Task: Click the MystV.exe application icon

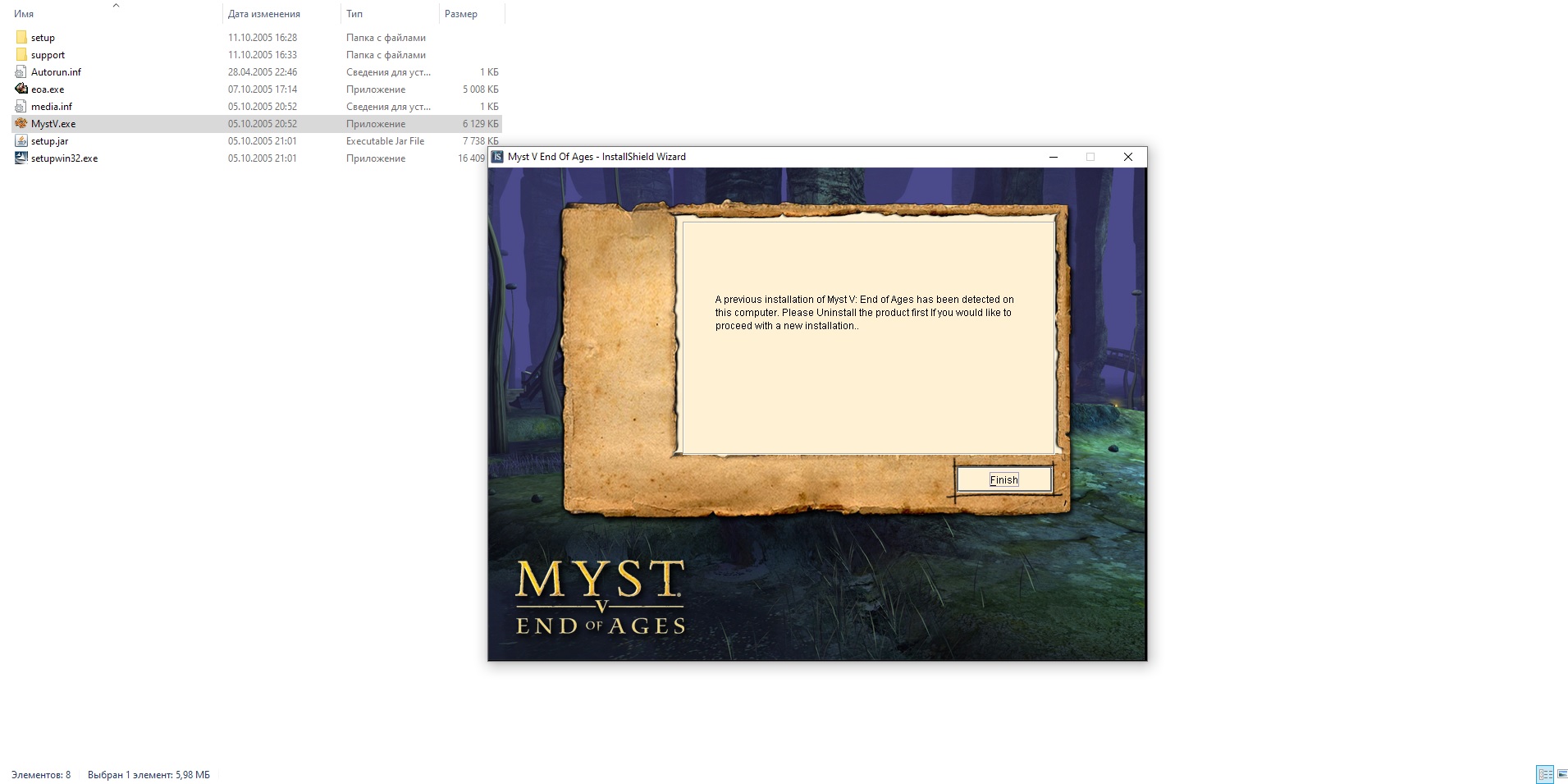Action: pyautogui.click(x=21, y=124)
